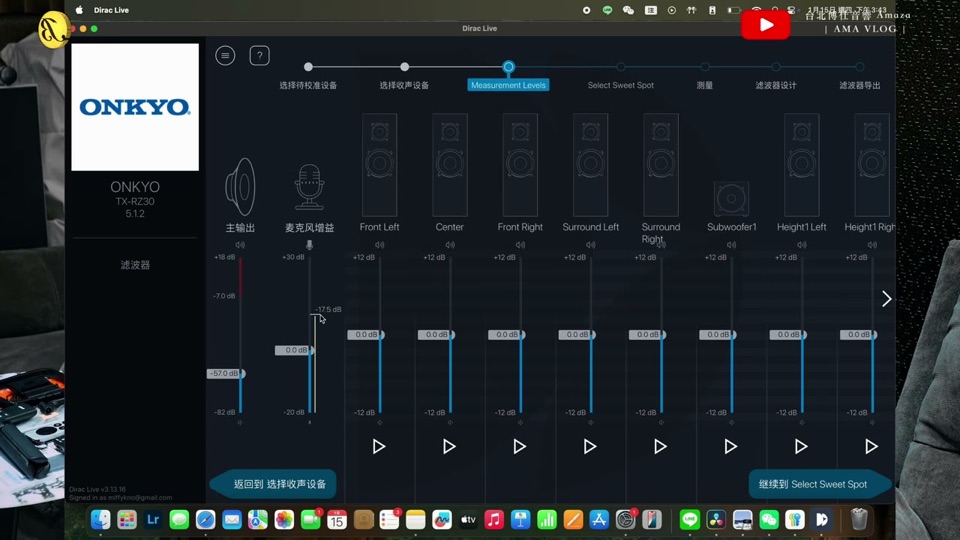Play test signal on Subwoofer1
960x540 pixels.
coord(731,446)
